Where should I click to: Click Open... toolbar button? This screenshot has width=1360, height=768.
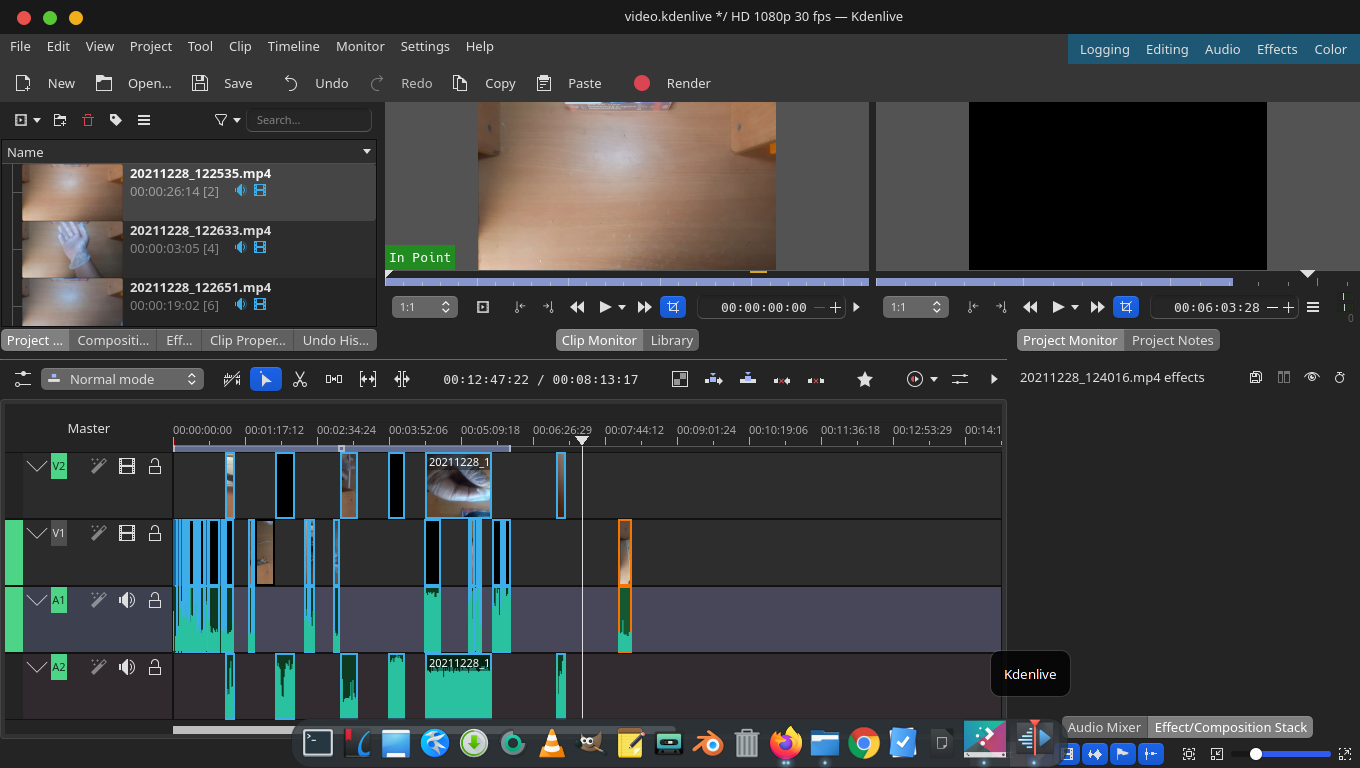[x=133, y=83]
